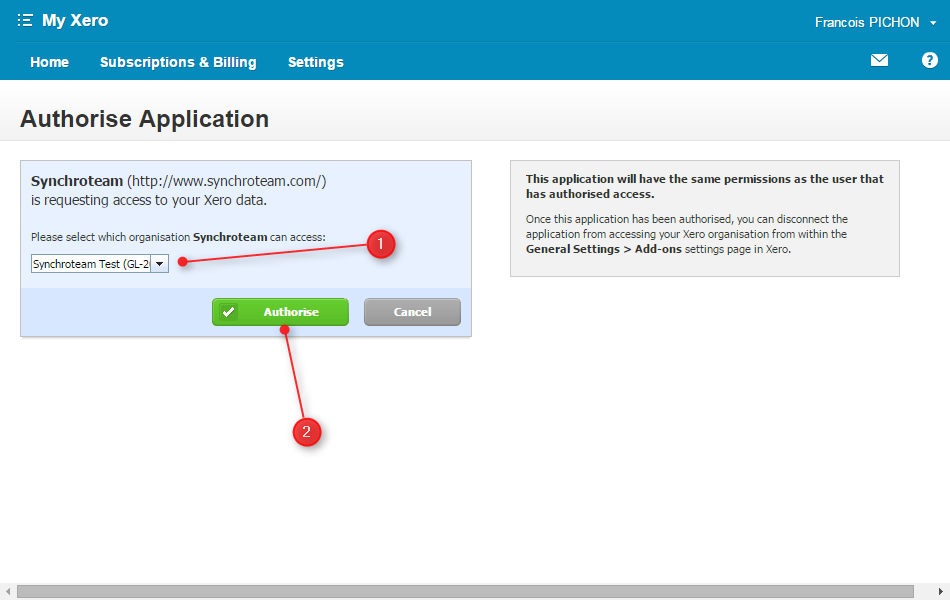Click the 'Please select which organisation' label
This screenshot has width=950, height=600.
[x=178, y=237]
